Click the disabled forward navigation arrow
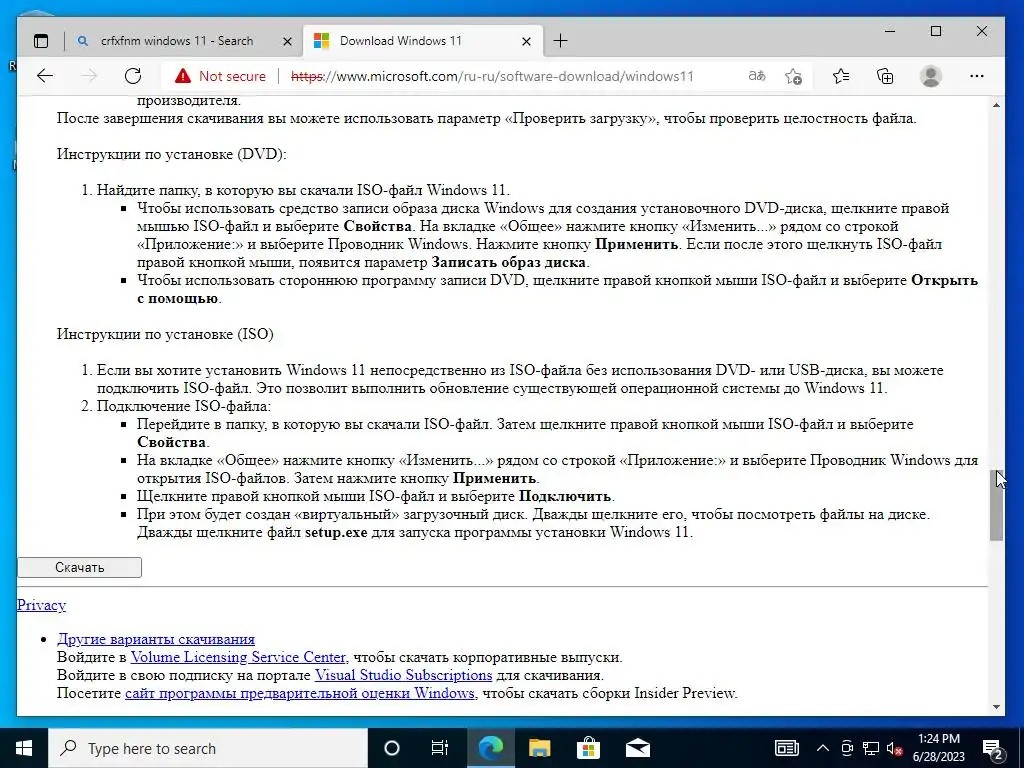This screenshot has height=768, width=1024. click(x=89, y=76)
